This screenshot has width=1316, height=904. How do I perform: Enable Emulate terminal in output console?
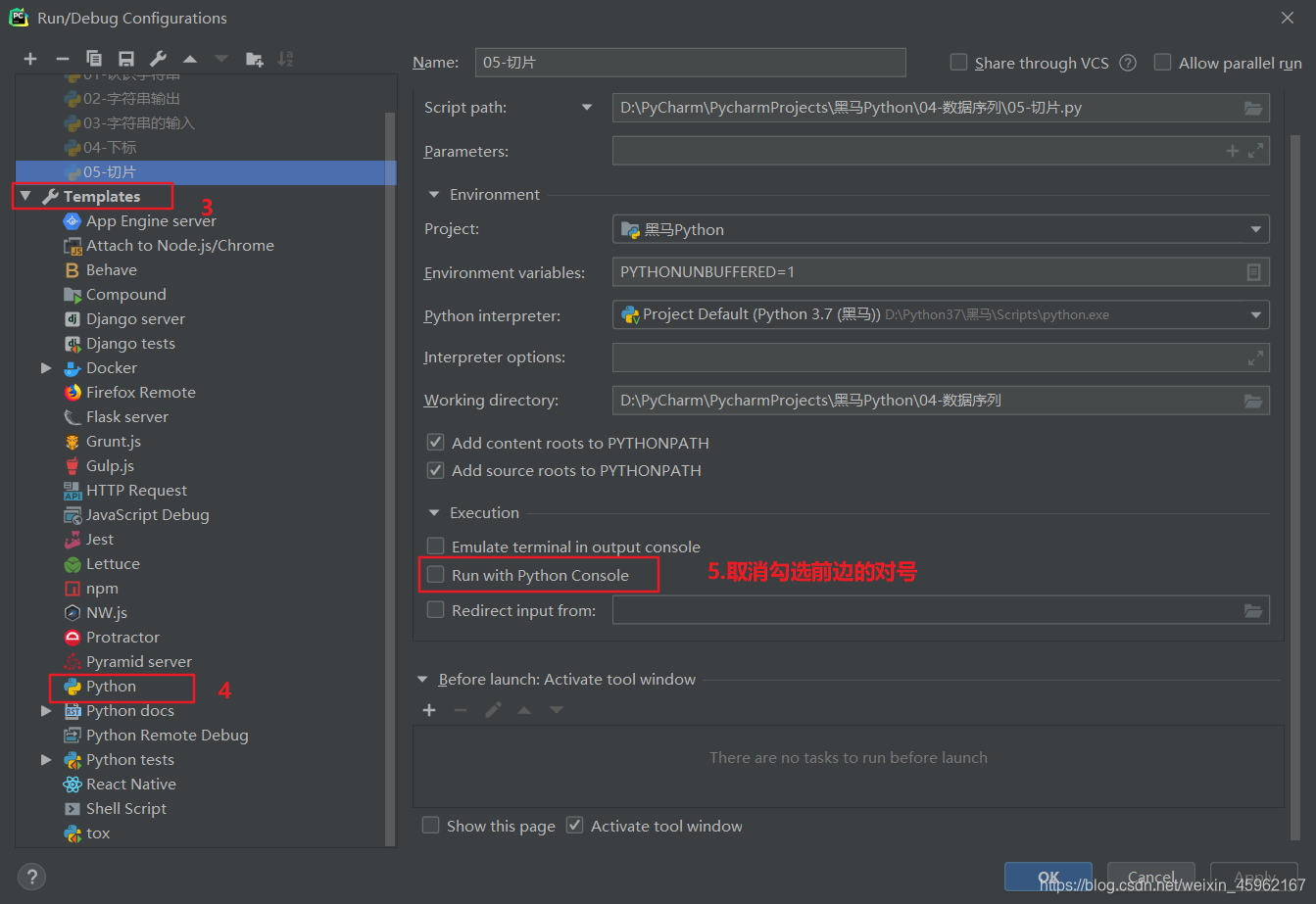(436, 547)
